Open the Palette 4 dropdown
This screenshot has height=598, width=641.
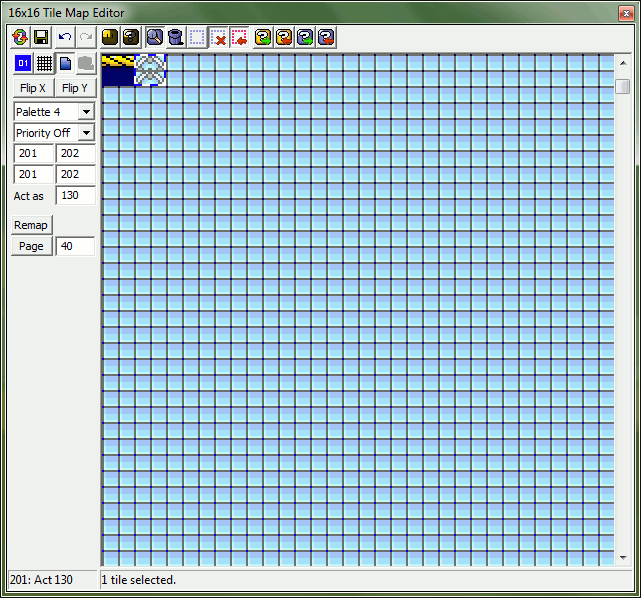[54, 112]
